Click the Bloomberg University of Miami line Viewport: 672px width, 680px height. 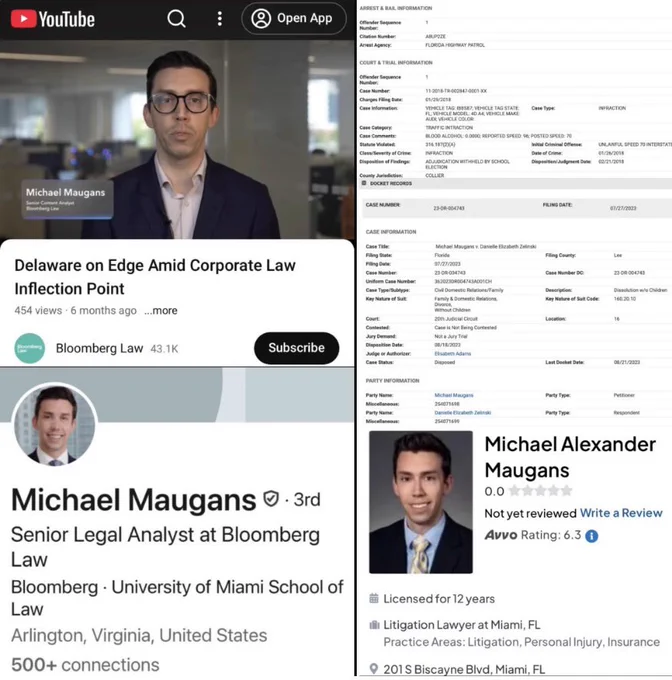[x=177, y=598]
